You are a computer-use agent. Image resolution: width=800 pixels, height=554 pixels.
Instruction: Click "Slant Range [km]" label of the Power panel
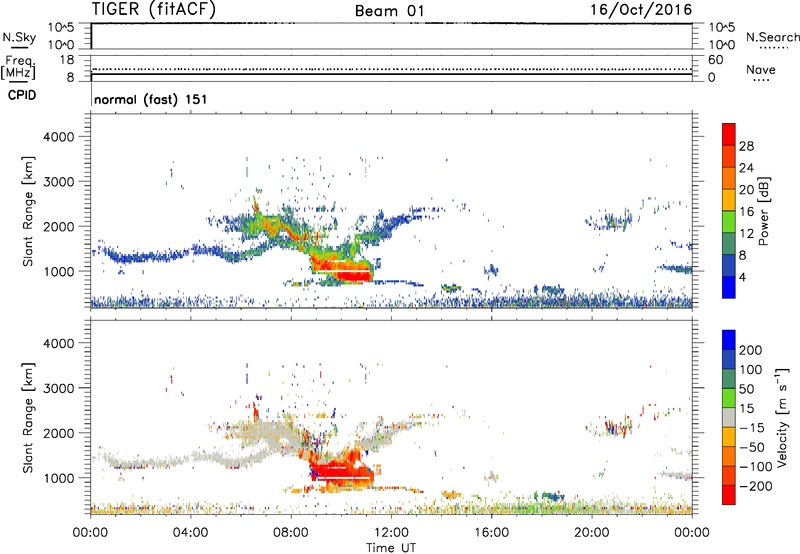(28, 211)
